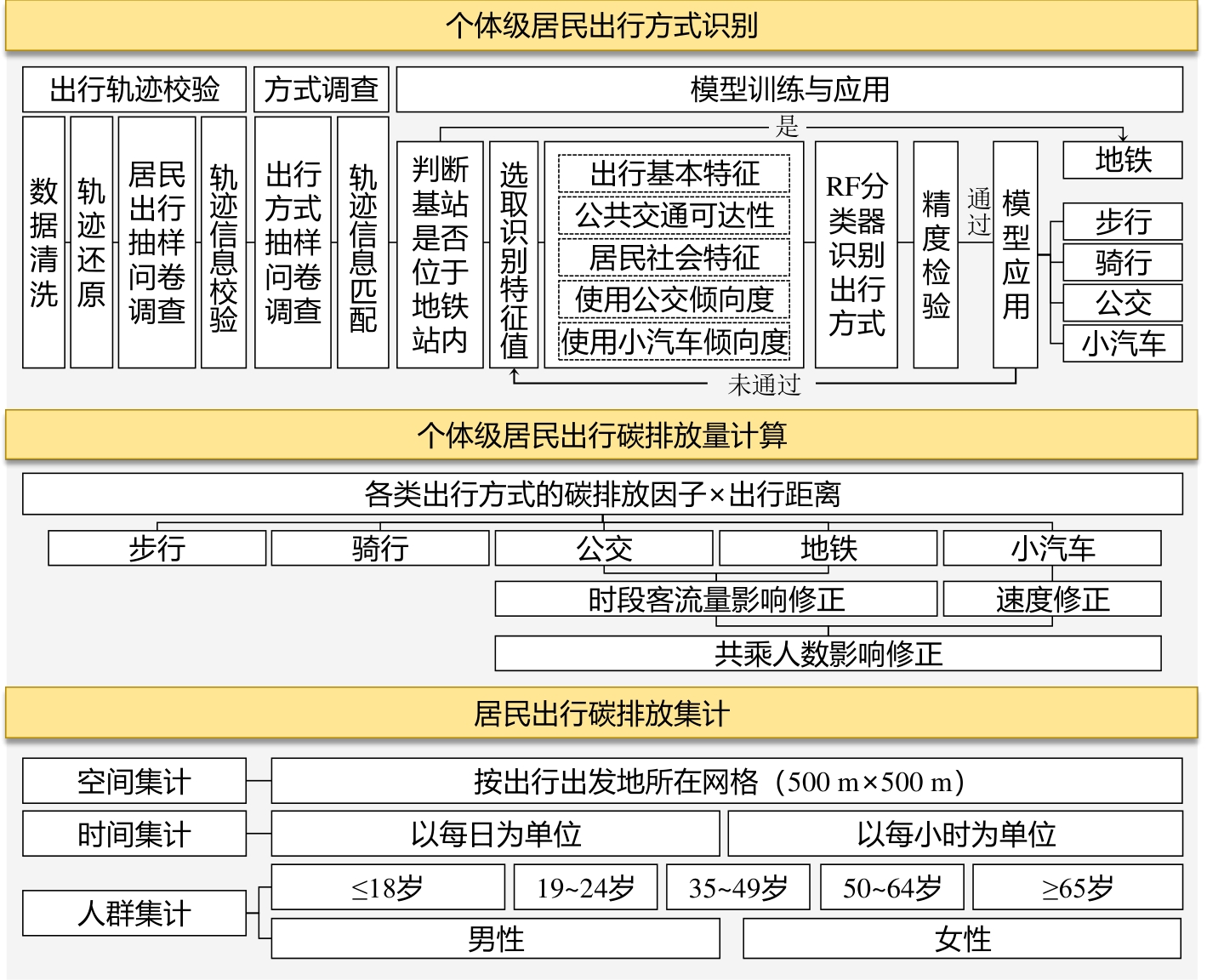Select the 50~64岁 age group box
Screen dimensions: 1207x980
[892, 887]
